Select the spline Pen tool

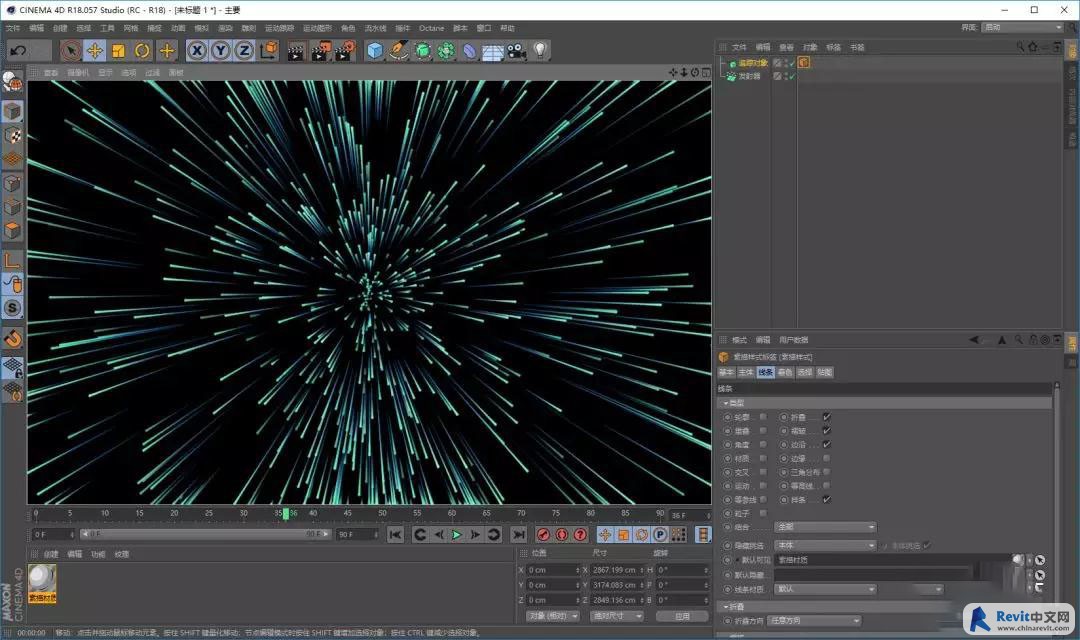[398, 51]
